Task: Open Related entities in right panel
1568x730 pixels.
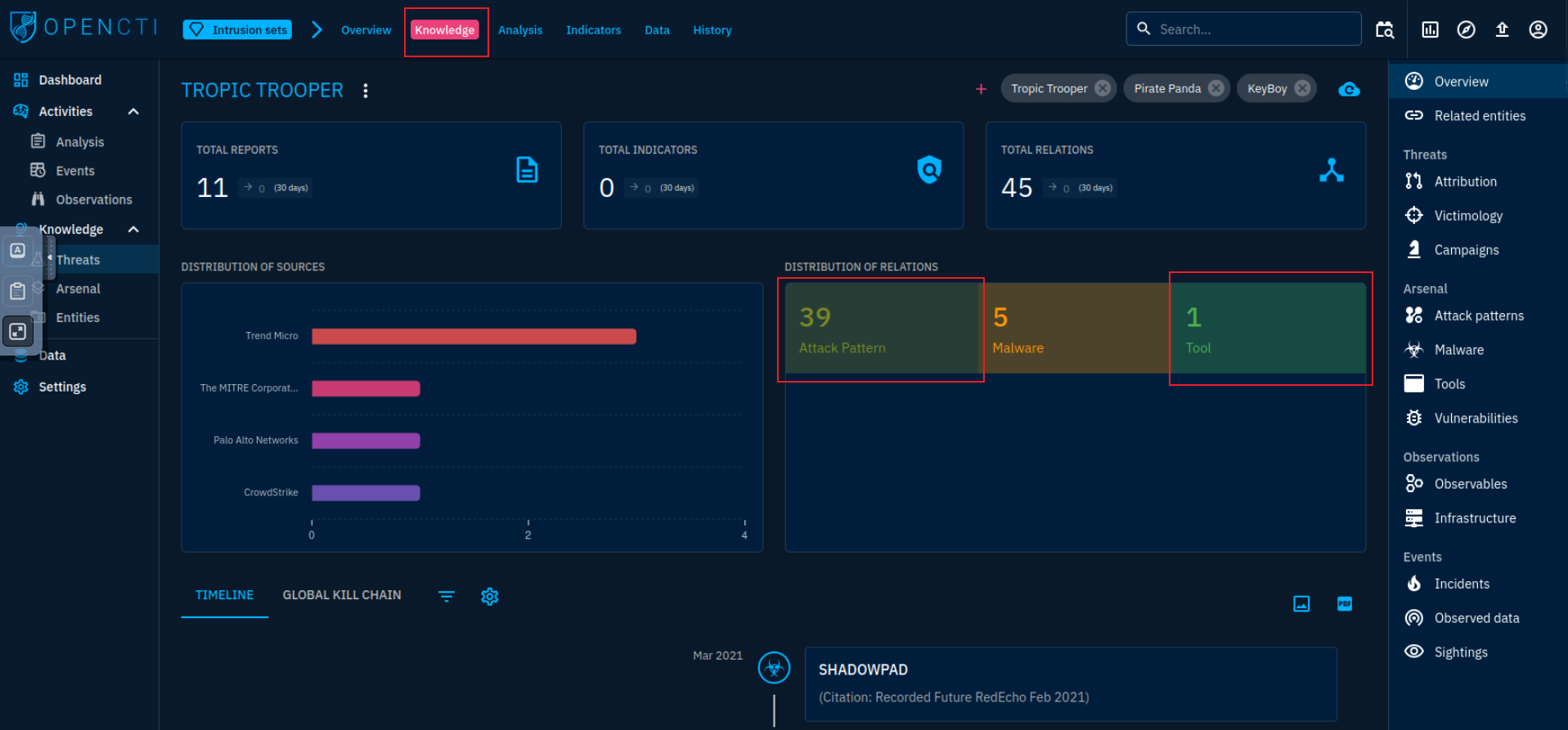Action: tap(1477, 116)
